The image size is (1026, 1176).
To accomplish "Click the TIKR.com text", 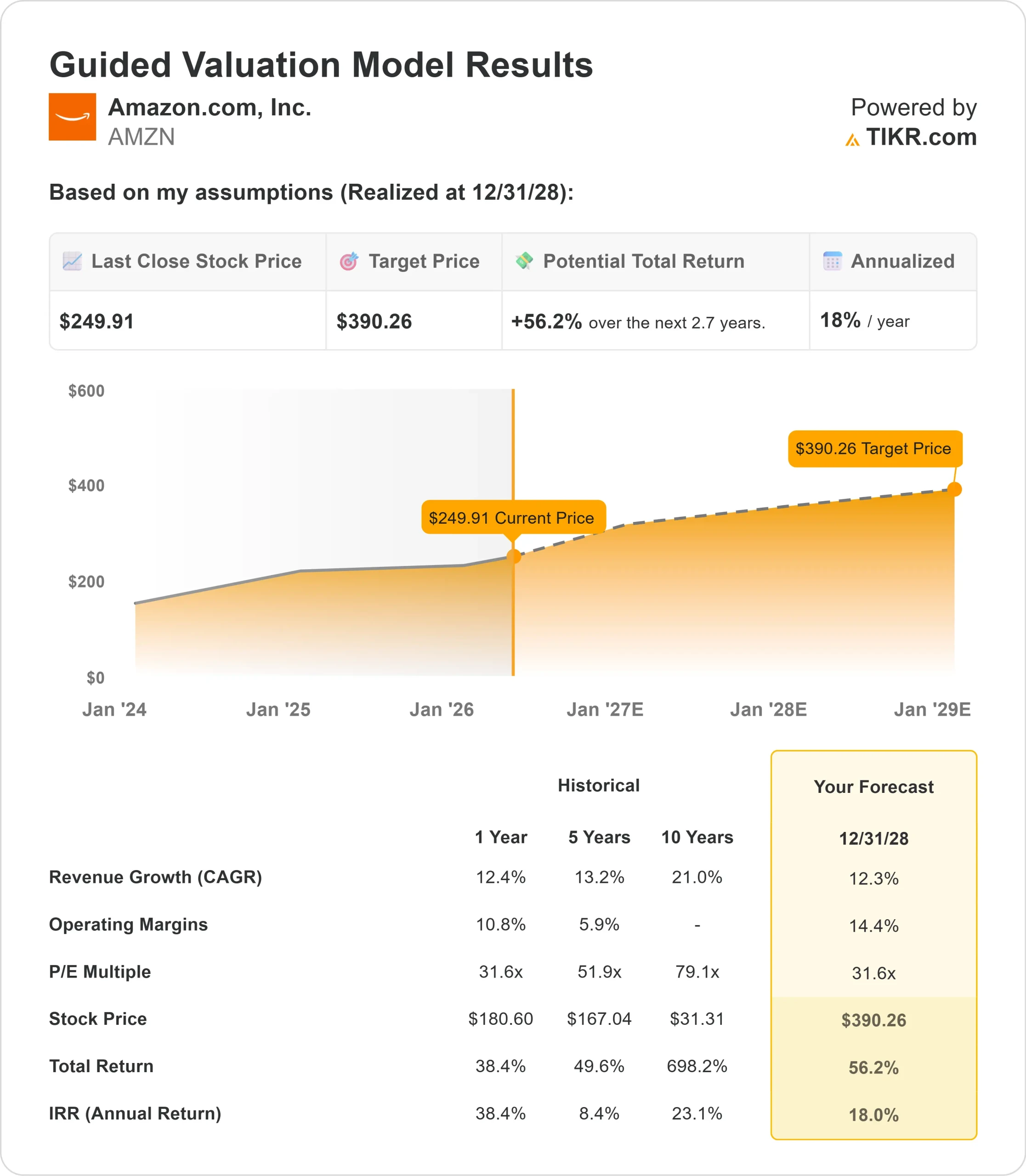I will [921, 137].
